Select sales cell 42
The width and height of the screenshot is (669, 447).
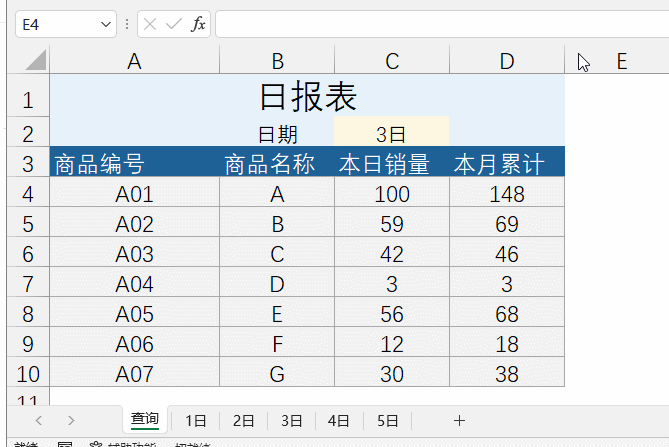click(x=392, y=252)
